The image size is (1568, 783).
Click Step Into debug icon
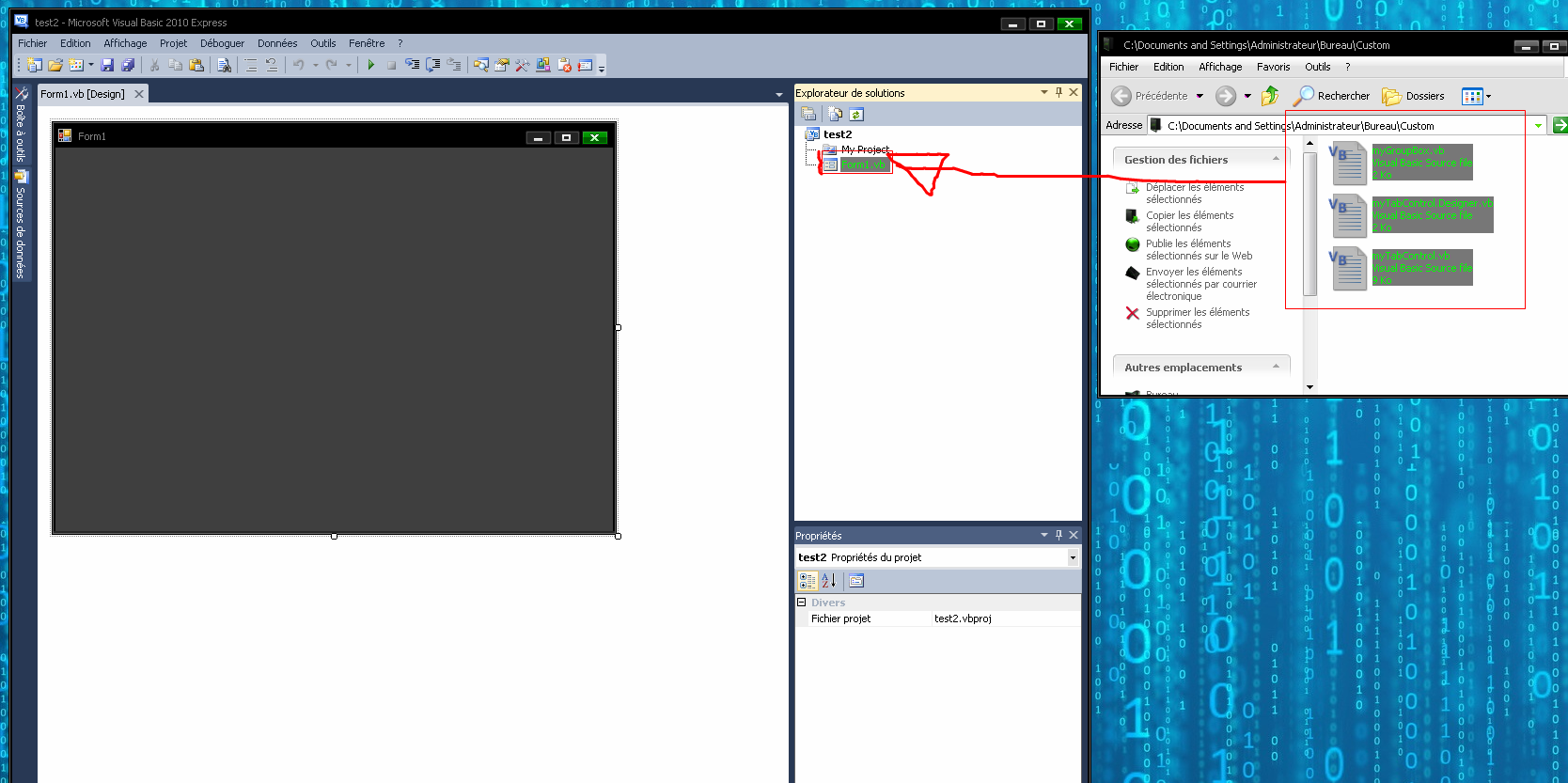coord(413,65)
